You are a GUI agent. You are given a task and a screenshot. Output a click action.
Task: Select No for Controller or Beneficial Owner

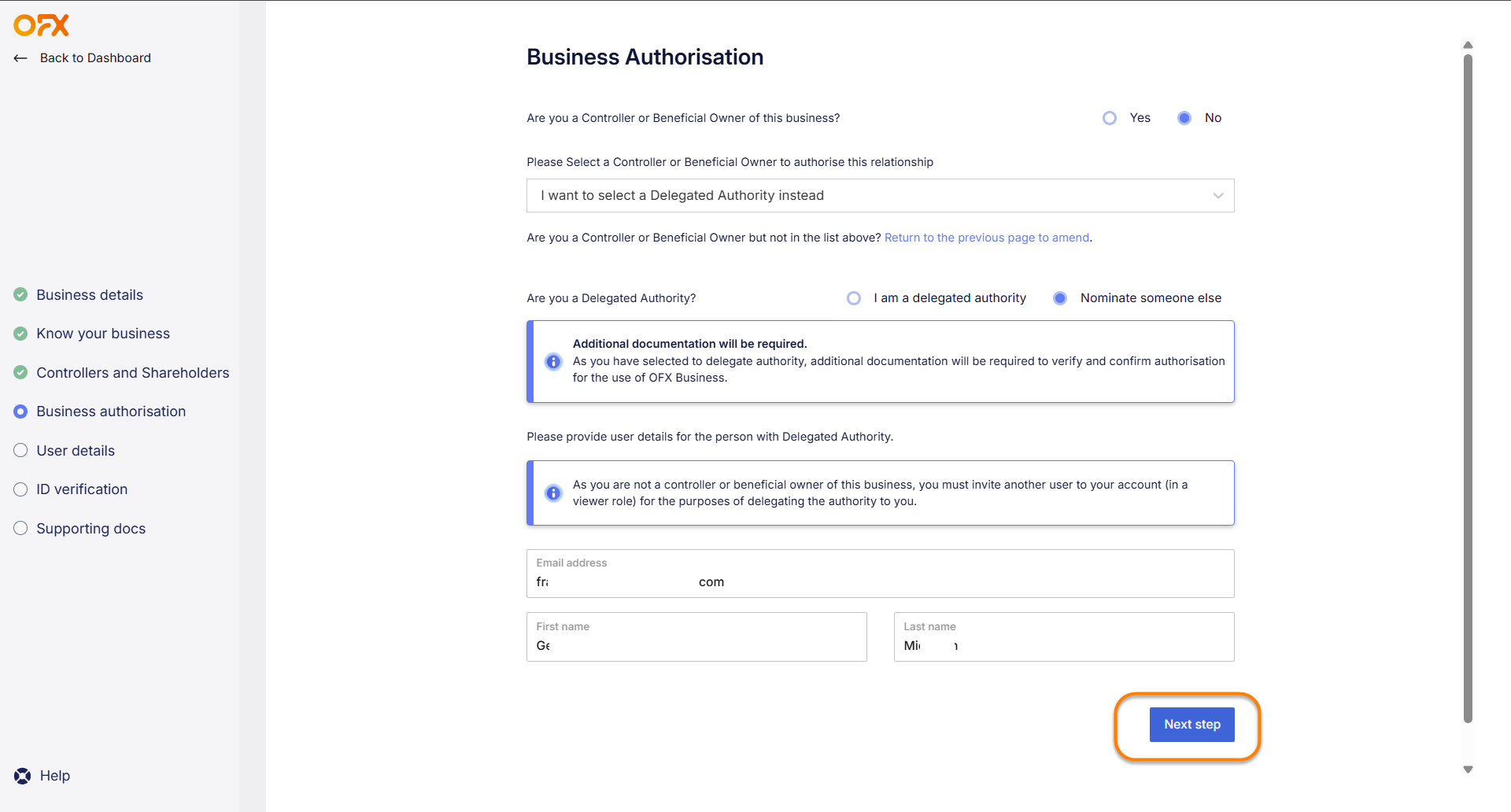point(1184,118)
